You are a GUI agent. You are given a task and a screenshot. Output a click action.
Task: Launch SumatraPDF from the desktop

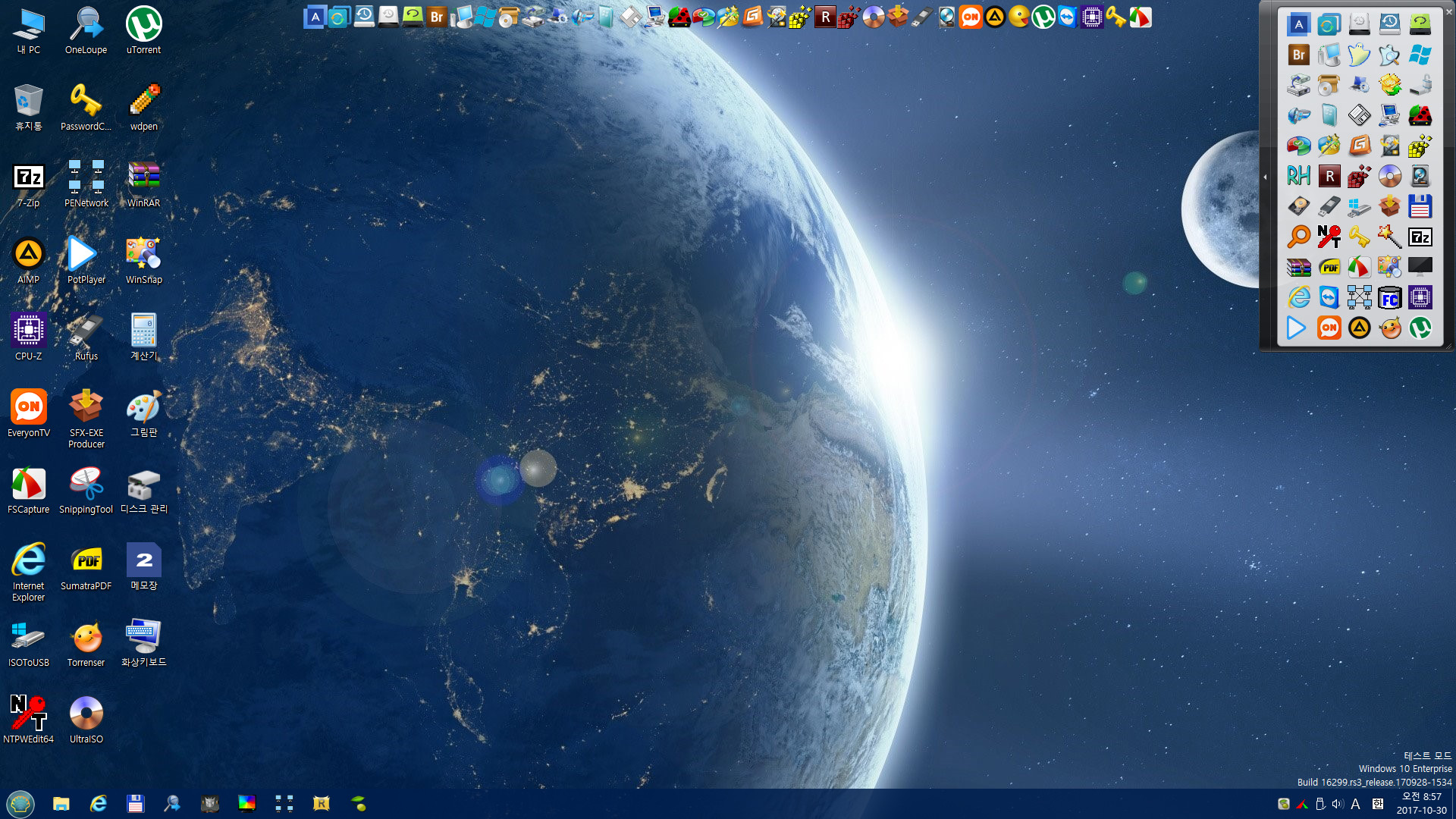tap(86, 567)
